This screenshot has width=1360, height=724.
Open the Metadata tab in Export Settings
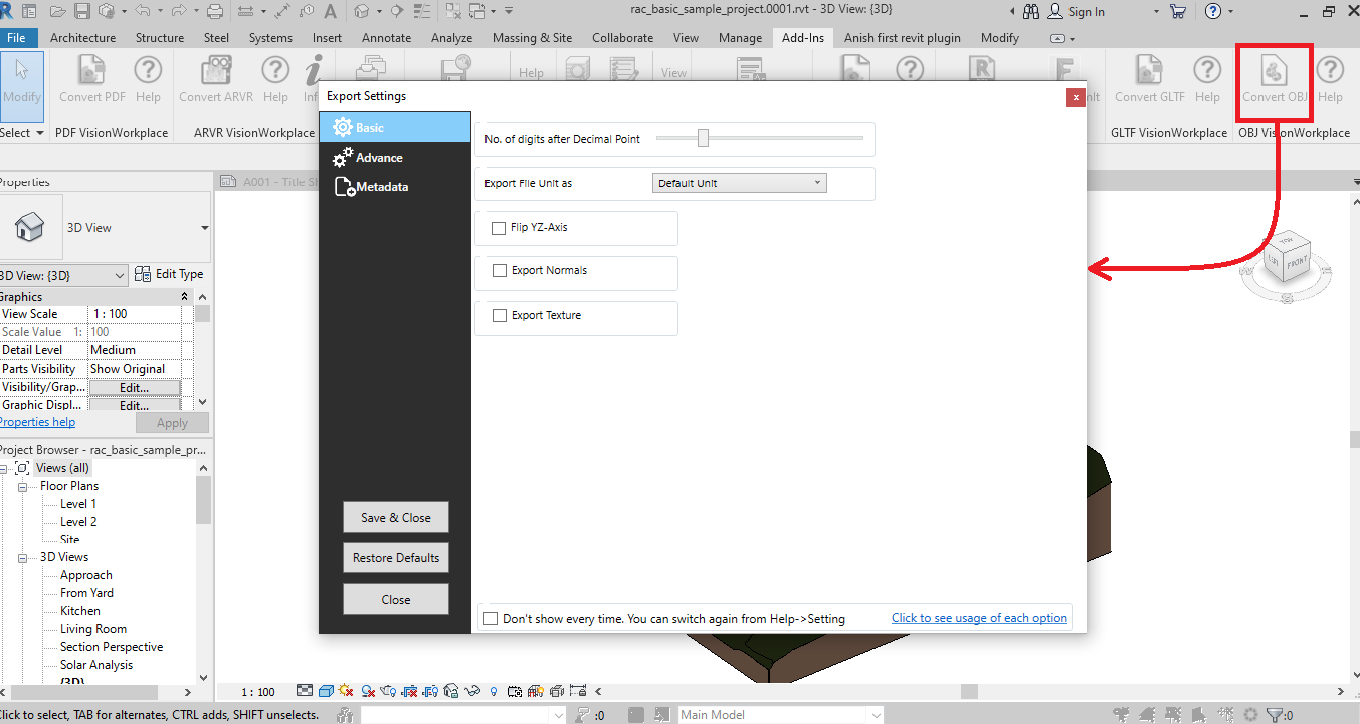coord(394,187)
